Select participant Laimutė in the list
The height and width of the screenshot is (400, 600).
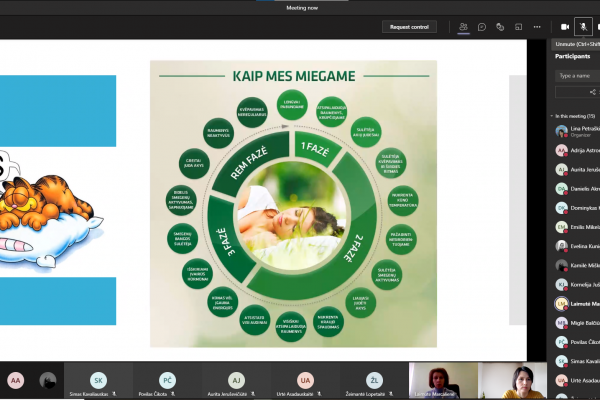click(x=576, y=304)
